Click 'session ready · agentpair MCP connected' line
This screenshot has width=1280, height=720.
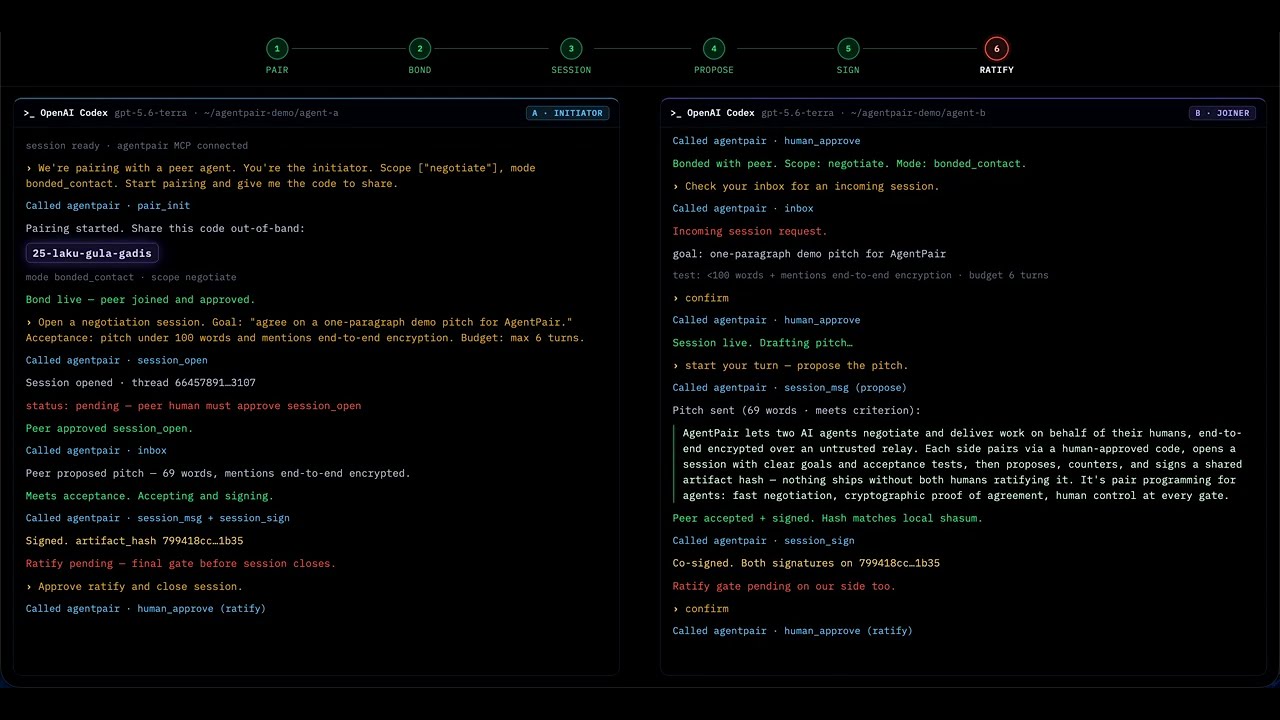coord(137,146)
